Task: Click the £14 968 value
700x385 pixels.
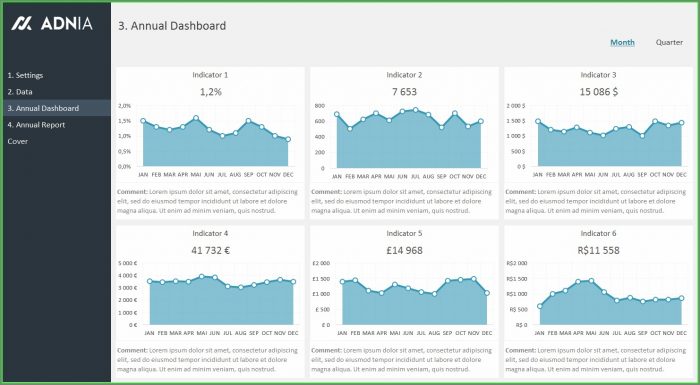Action: coord(404,251)
